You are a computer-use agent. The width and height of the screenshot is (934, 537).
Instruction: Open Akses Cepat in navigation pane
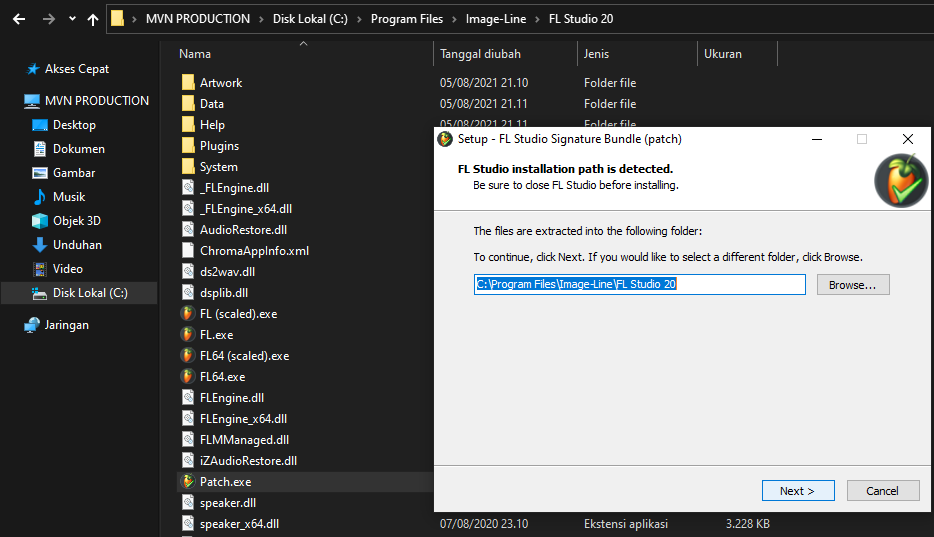click(x=77, y=69)
